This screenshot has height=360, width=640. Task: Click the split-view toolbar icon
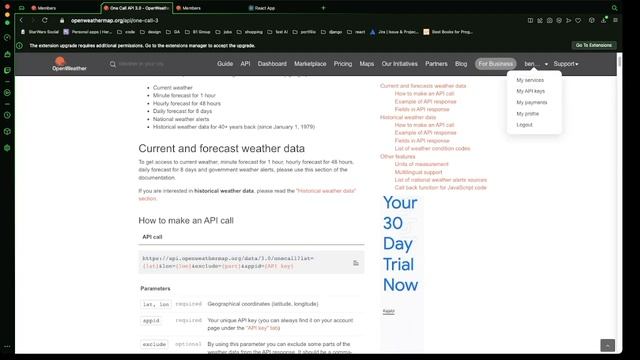coord(530,20)
